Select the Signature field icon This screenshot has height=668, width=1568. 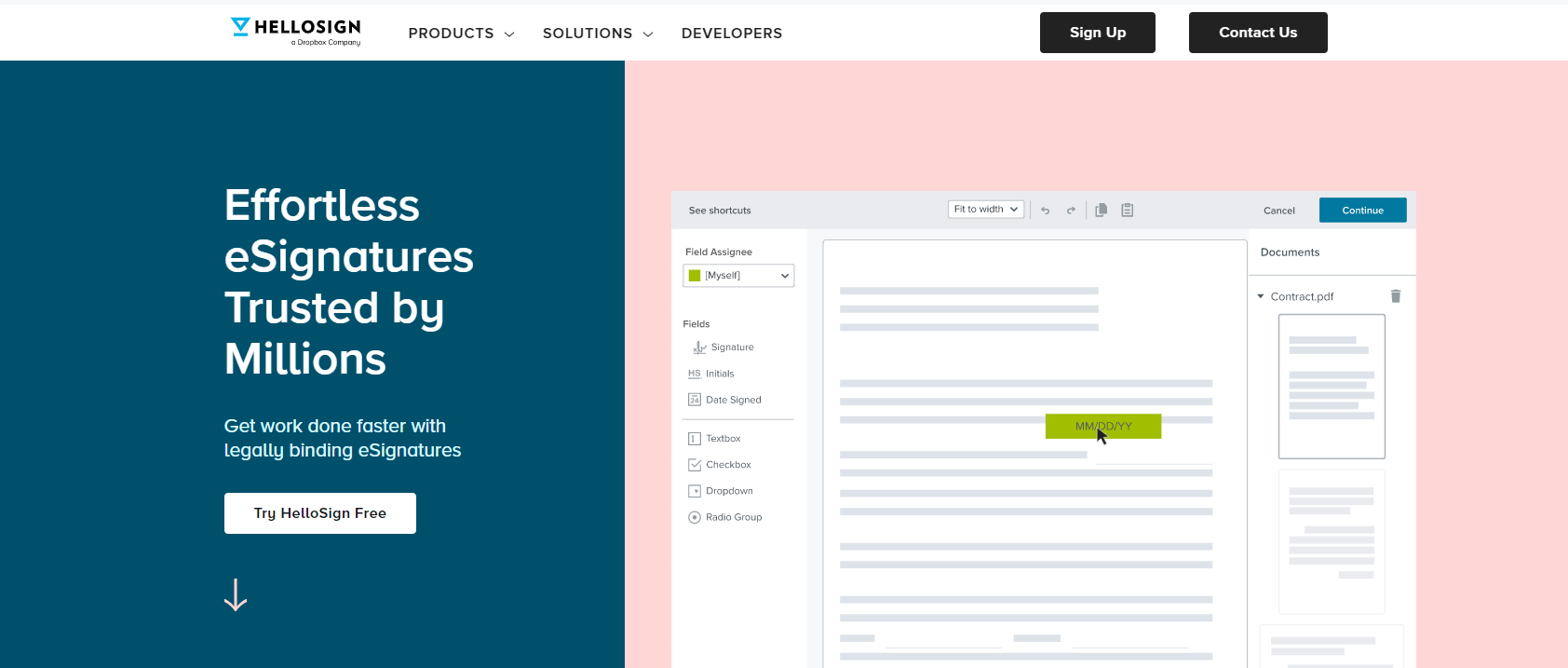pos(699,348)
